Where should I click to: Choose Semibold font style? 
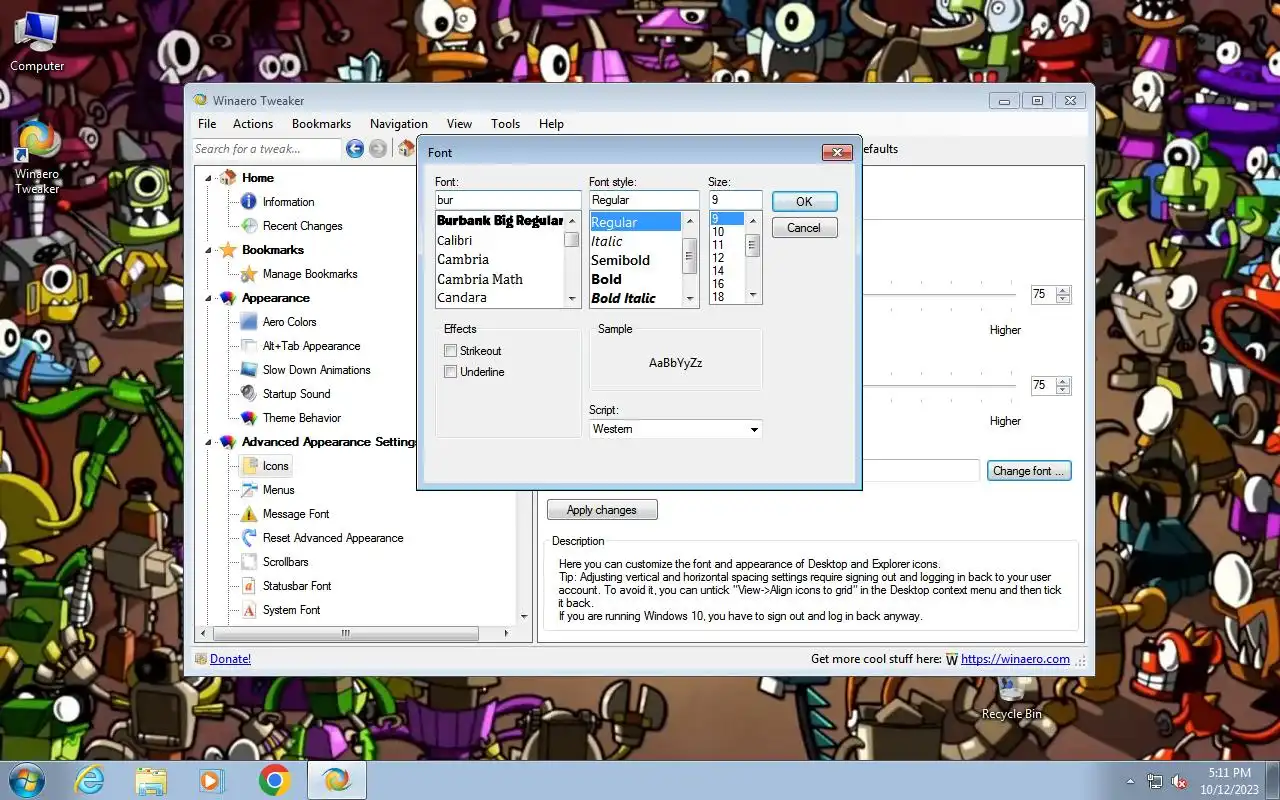click(620, 260)
